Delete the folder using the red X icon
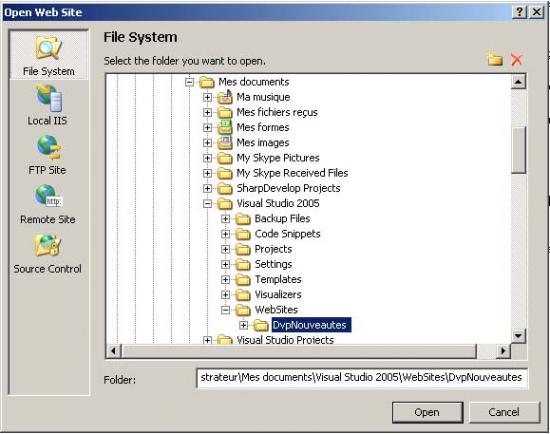Screen dimensions: 550x434 (x=517, y=59)
